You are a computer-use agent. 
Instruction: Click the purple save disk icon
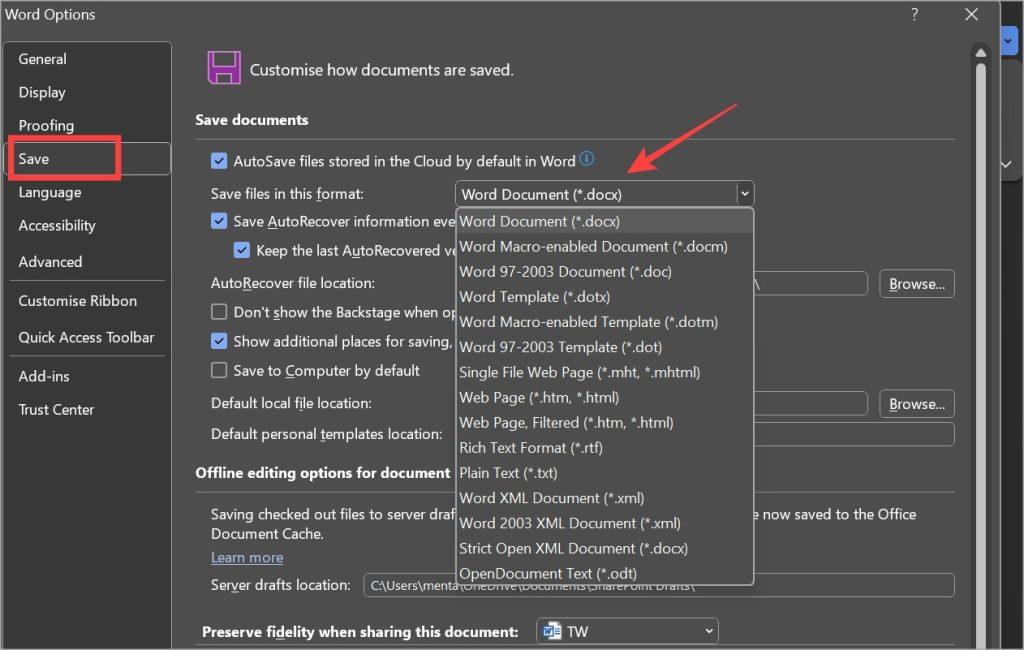tap(224, 68)
